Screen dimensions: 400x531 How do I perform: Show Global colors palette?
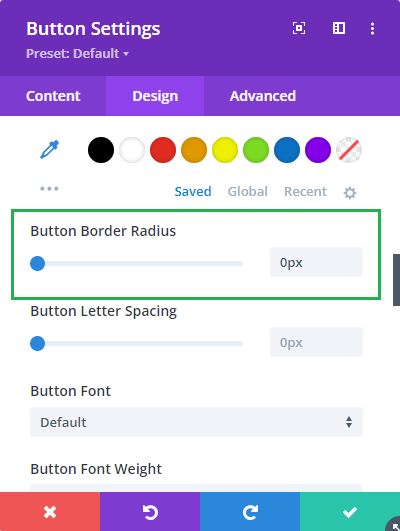coord(248,191)
